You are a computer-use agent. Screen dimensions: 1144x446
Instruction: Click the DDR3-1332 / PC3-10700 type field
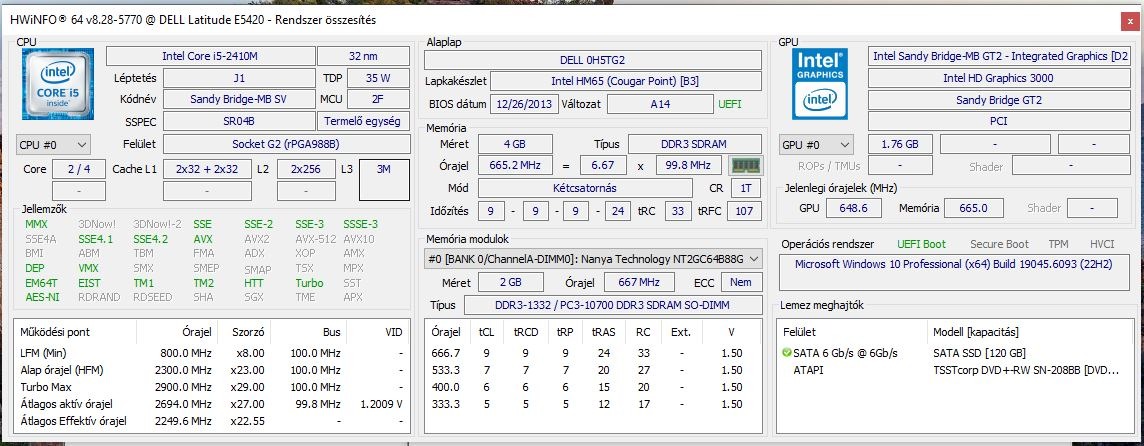click(613, 304)
